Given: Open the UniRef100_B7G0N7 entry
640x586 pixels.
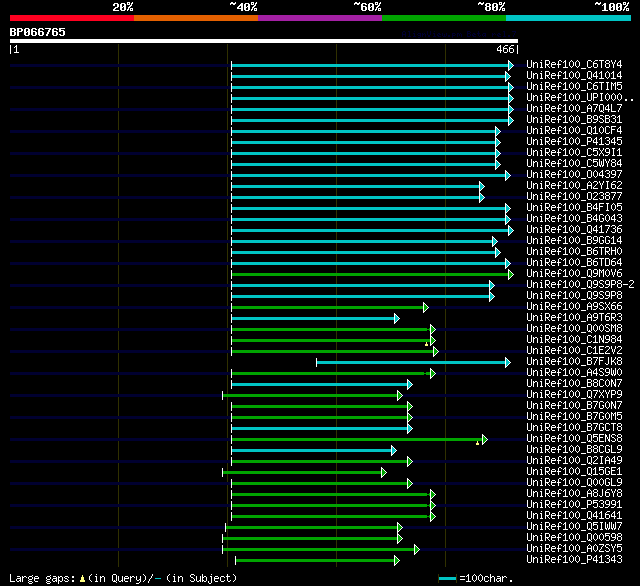Looking at the screenshot, I should [574, 406].
